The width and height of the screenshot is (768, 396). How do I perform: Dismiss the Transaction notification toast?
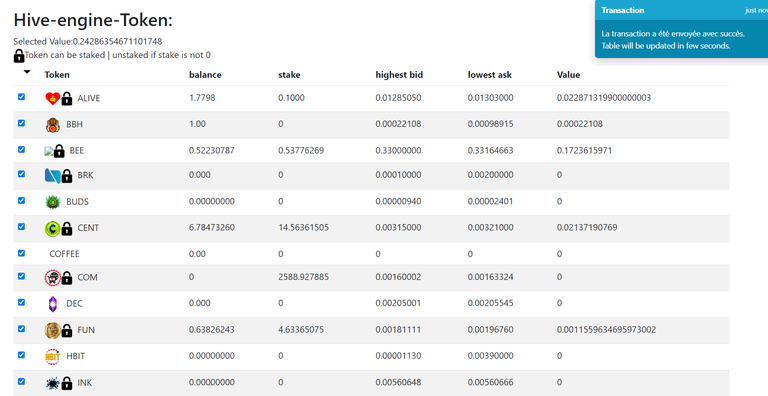[x=681, y=29]
